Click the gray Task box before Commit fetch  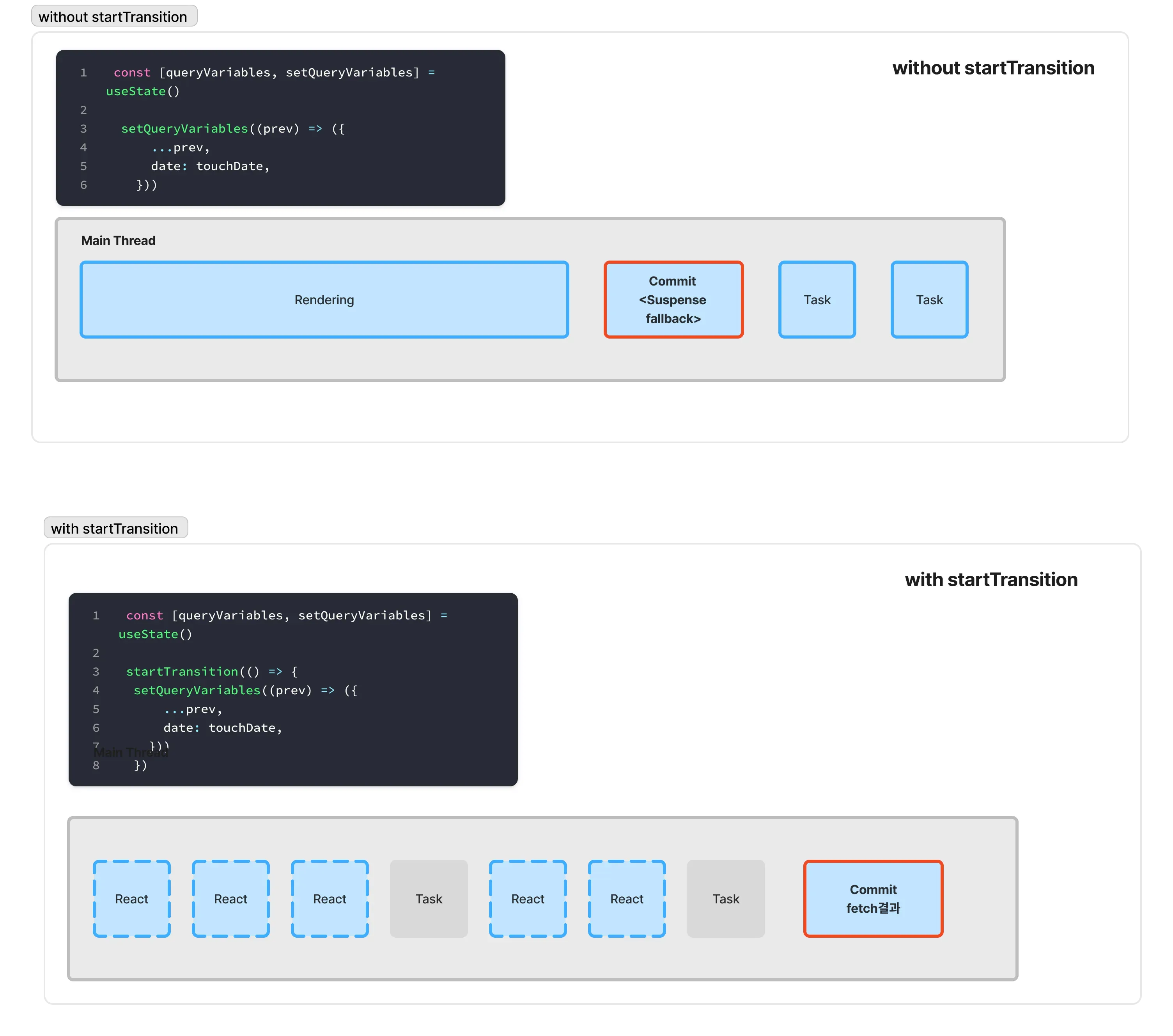click(725, 898)
